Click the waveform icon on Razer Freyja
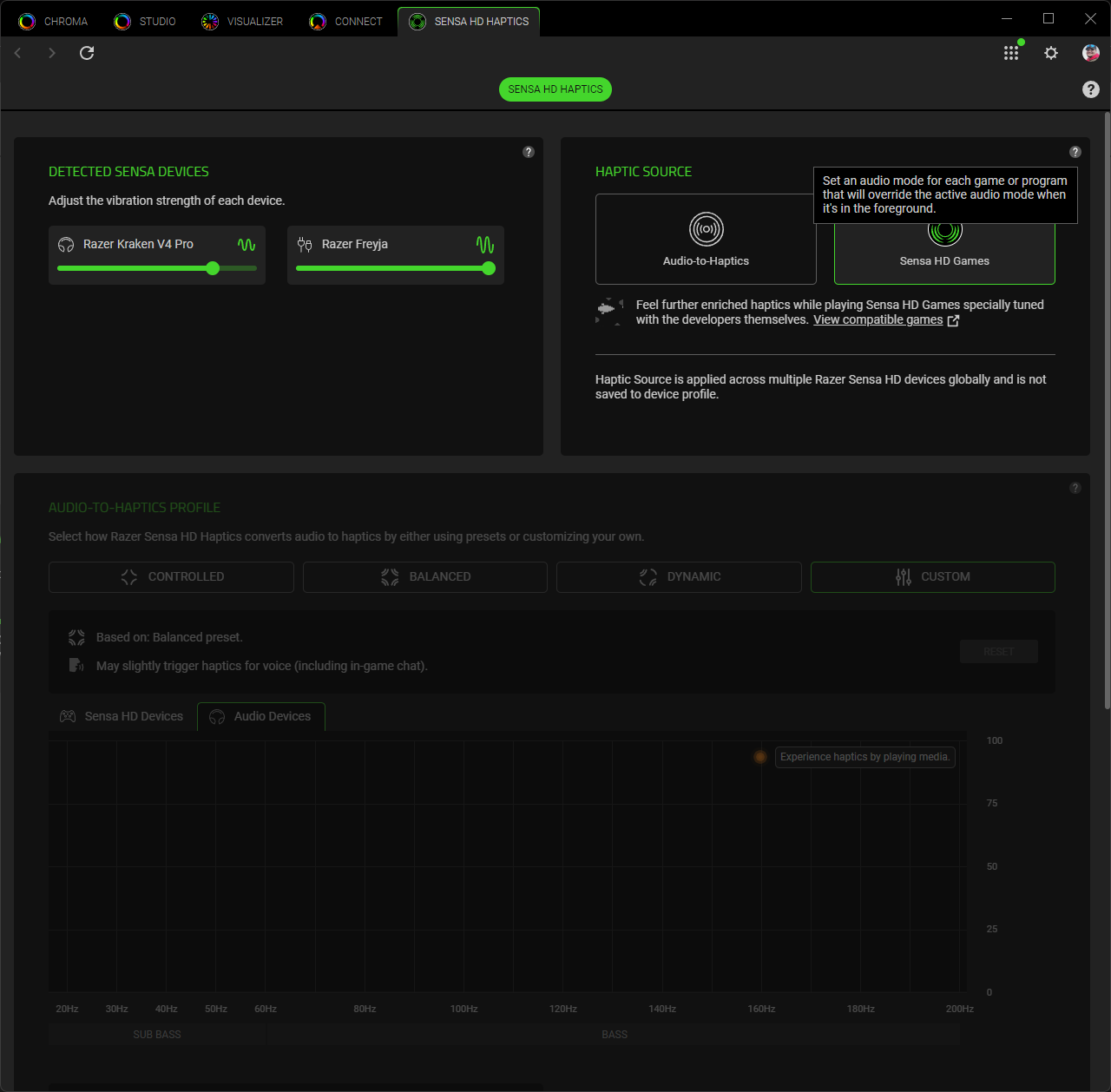This screenshot has width=1111, height=1092. pyautogui.click(x=485, y=245)
